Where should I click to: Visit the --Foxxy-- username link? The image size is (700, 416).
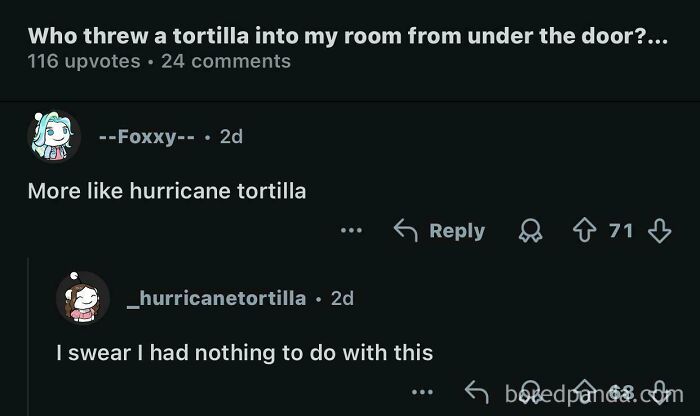[x=147, y=137]
